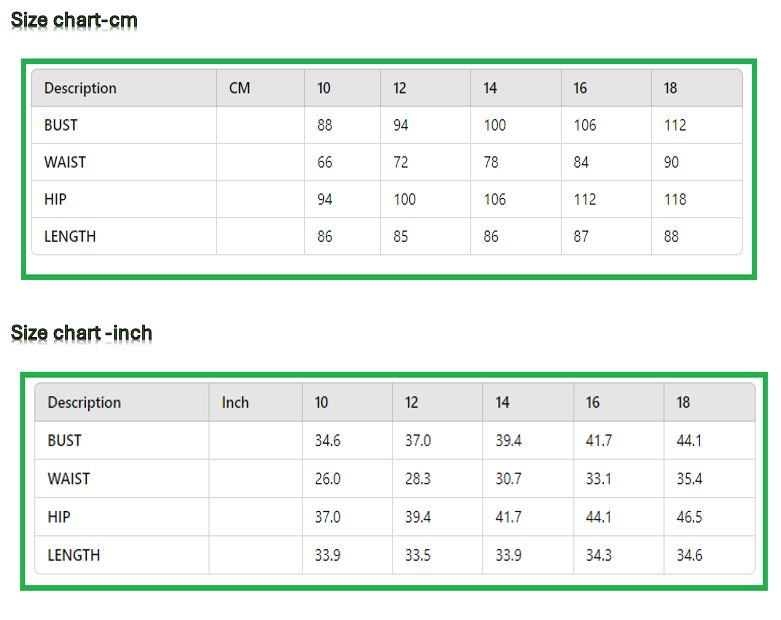Image resolution: width=781 pixels, height=620 pixels.
Task: Select hip value 46.5 in inch chart
Action: pos(689,517)
